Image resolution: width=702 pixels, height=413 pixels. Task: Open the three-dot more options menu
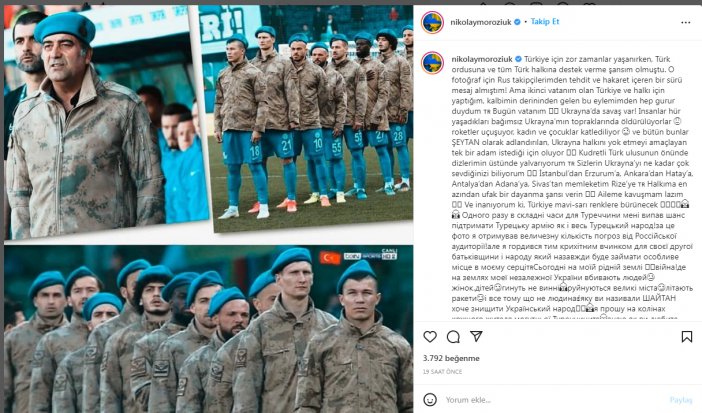click(x=685, y=22)
